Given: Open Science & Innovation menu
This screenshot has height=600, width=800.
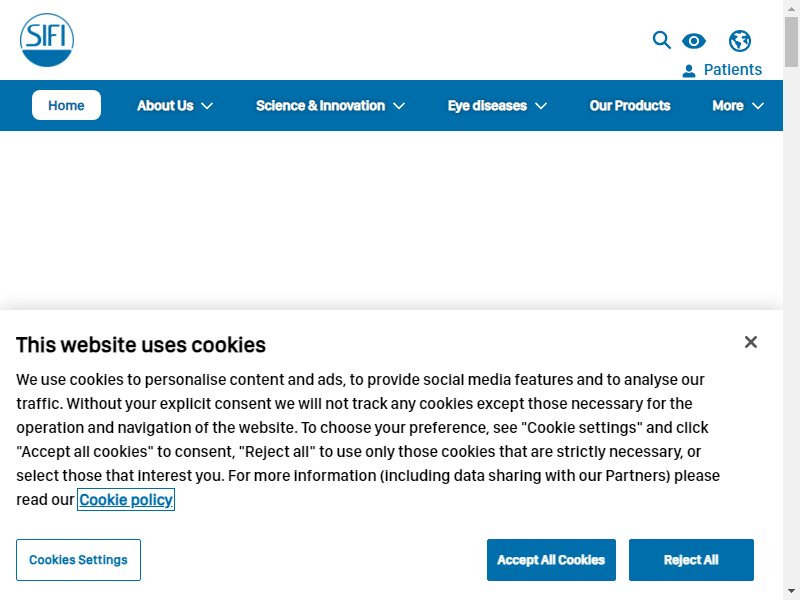Looking at the screenshot, I should point(320,106).
